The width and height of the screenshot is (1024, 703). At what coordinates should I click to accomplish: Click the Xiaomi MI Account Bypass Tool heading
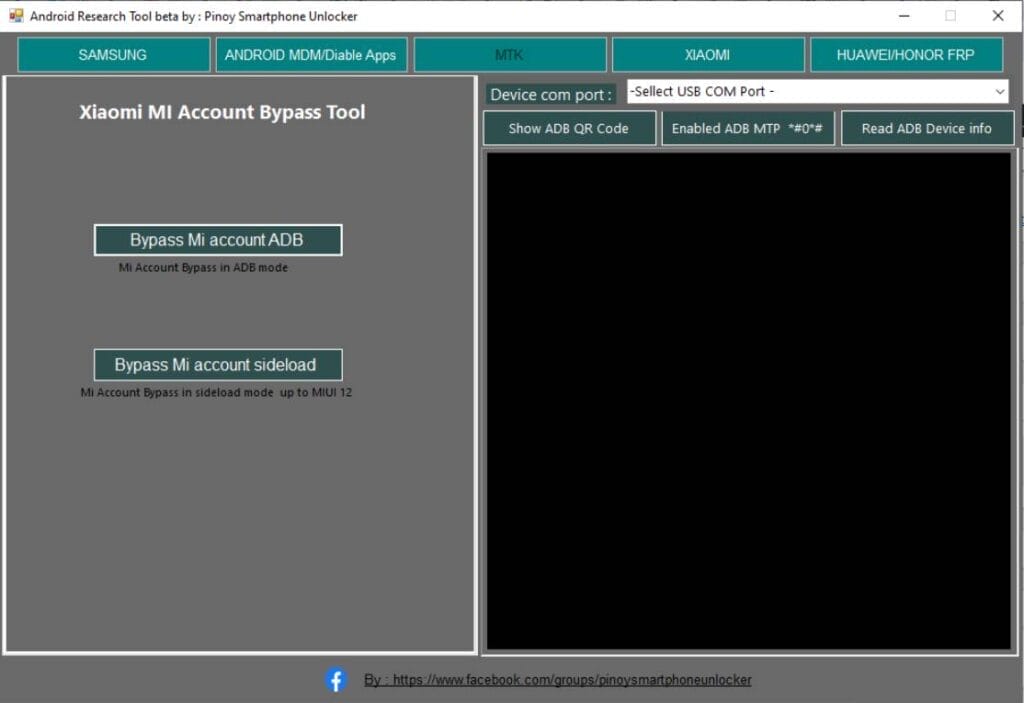tap(222, 112)
